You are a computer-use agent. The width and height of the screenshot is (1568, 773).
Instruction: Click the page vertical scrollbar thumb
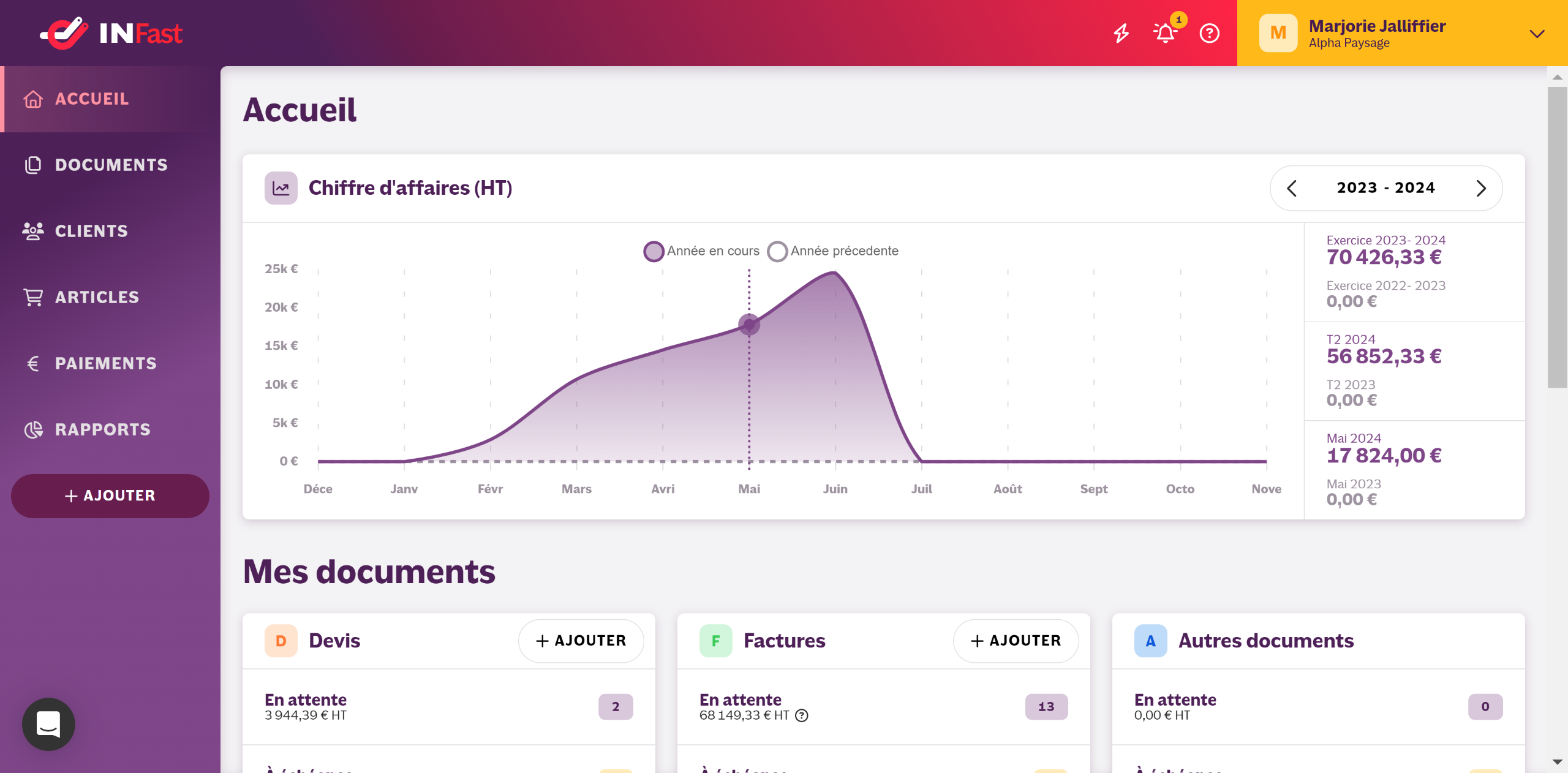(x=1557, y=236)
